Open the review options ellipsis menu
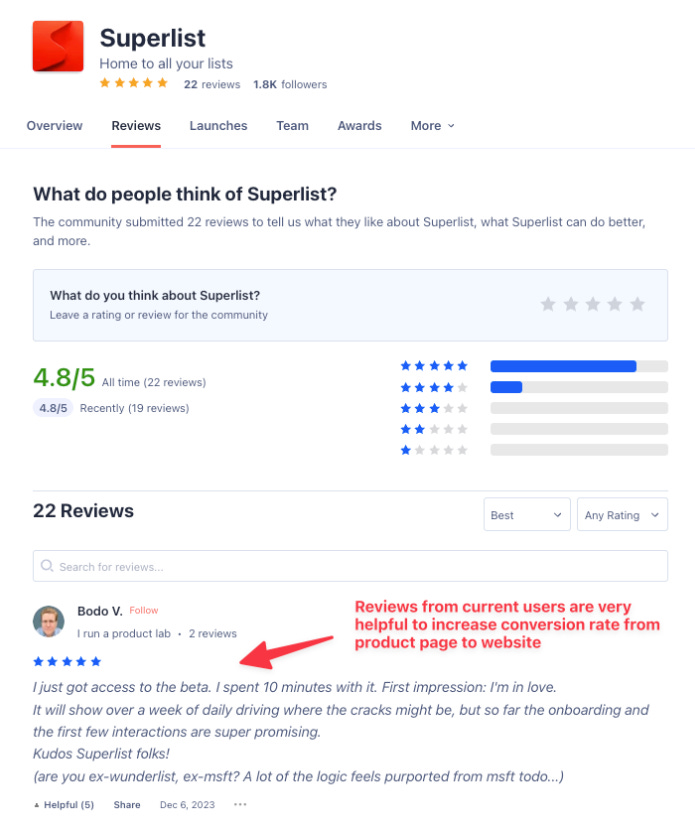Viewport: 695px width, 818px height. pyautogui.click(x=239, y=804)
